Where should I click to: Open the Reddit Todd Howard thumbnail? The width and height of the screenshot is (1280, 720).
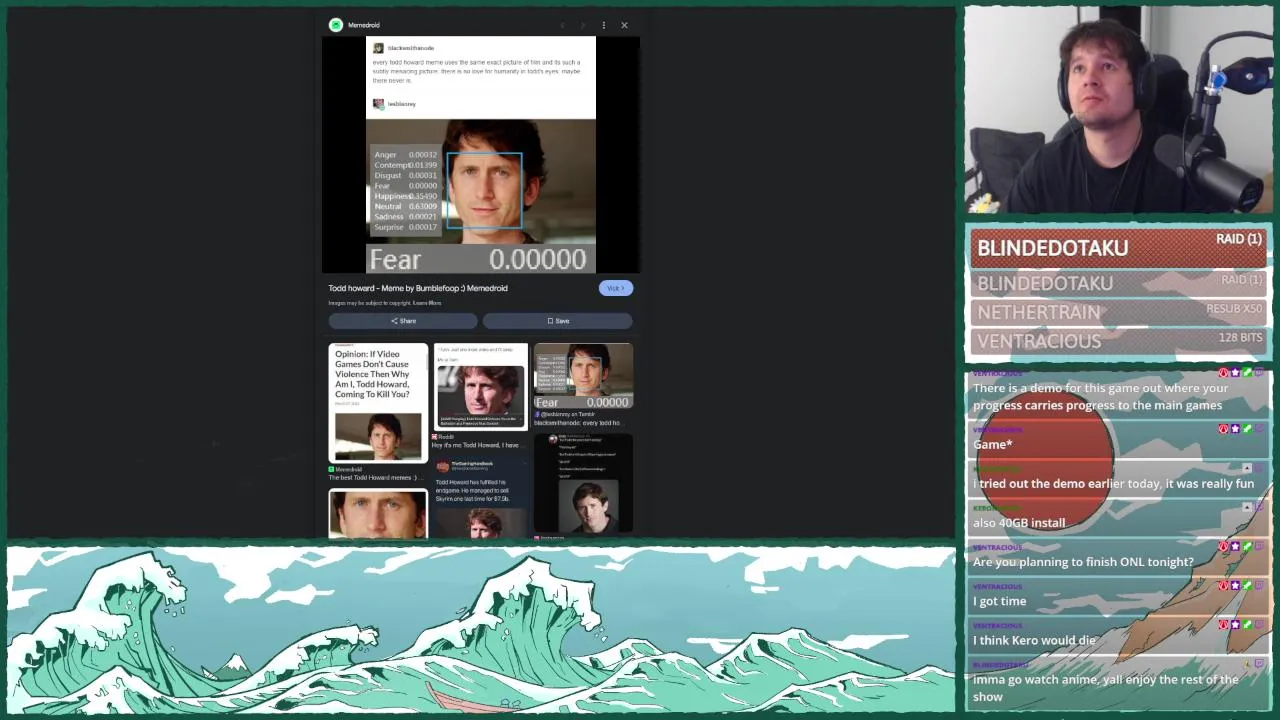coord(481,386)
